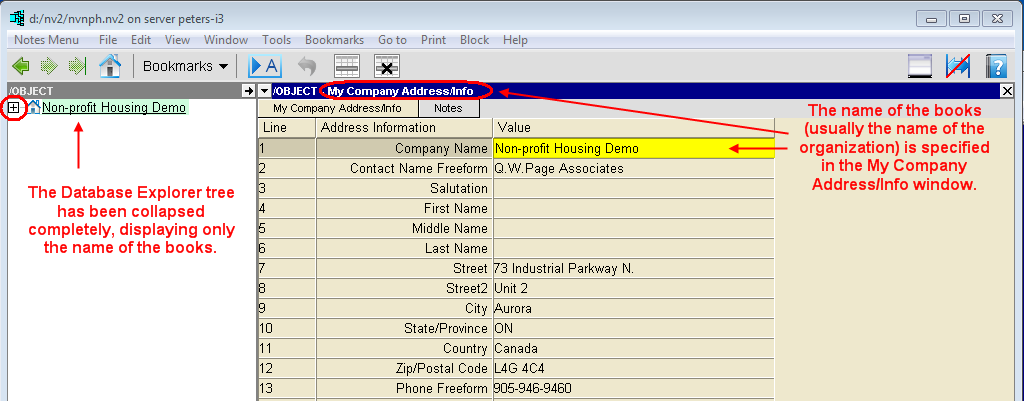Click the grid icon with black X
This screenshot has width=1024, height=401.
click(387, 66)
